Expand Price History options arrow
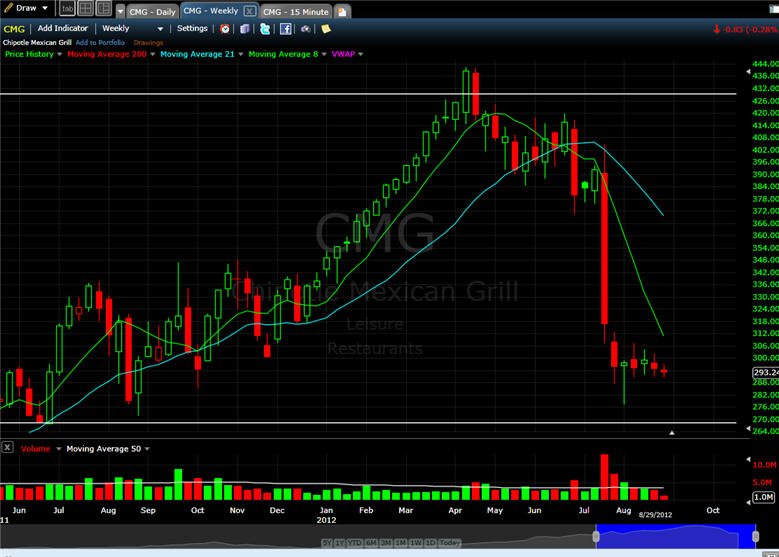The height and width of the screenshot is (557, 779). point(60,54)
